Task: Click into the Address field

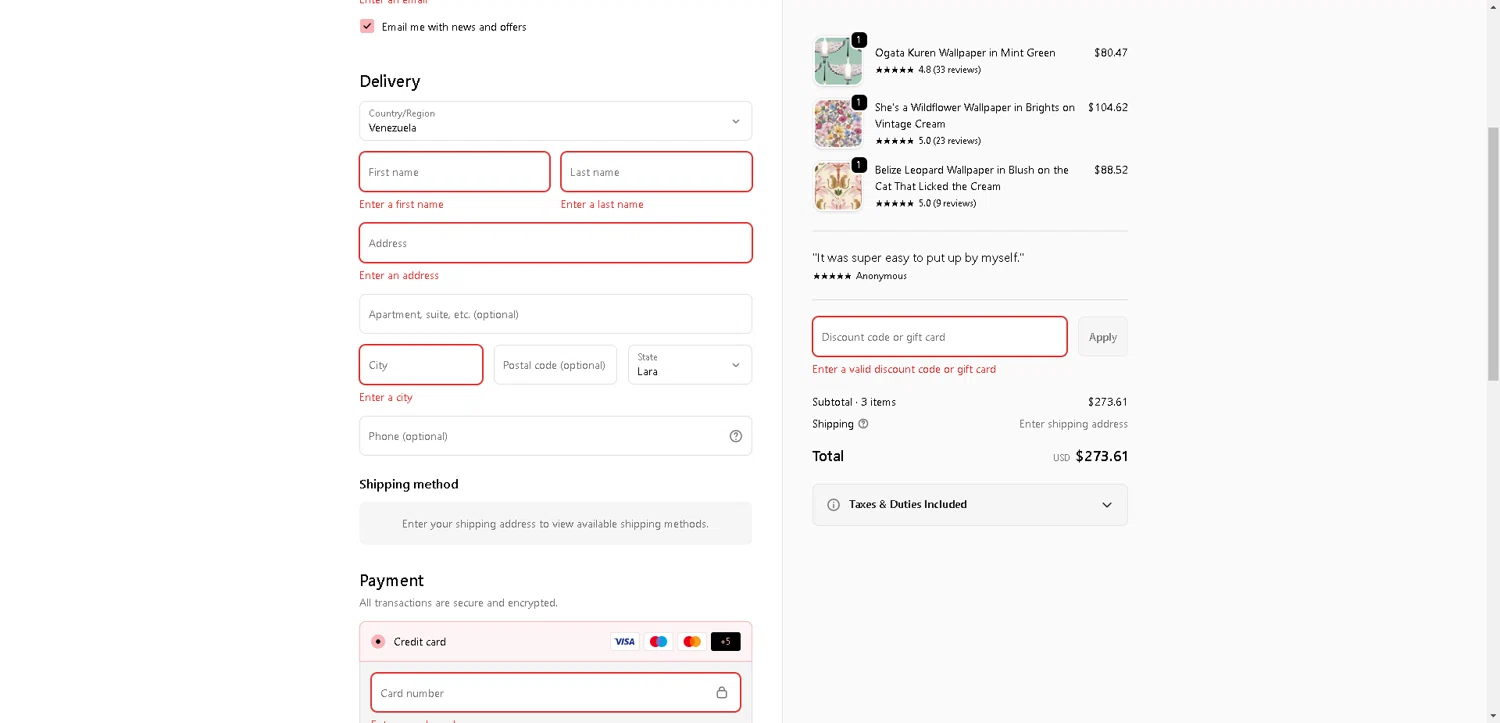Action: (x=556, y=243)
